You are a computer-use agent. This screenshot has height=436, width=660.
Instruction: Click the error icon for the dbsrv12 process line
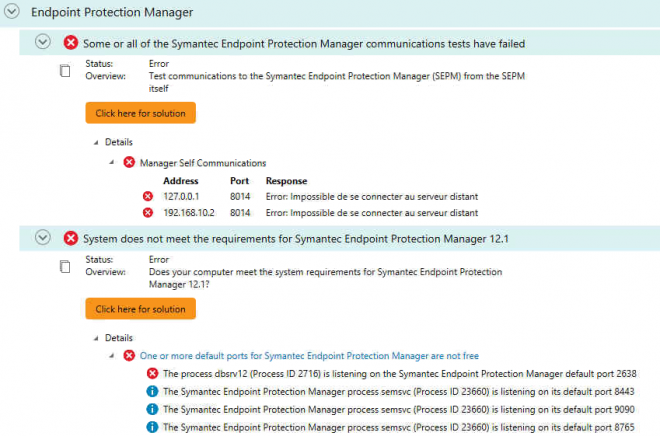pyautogui.click(x=152, y=373)
